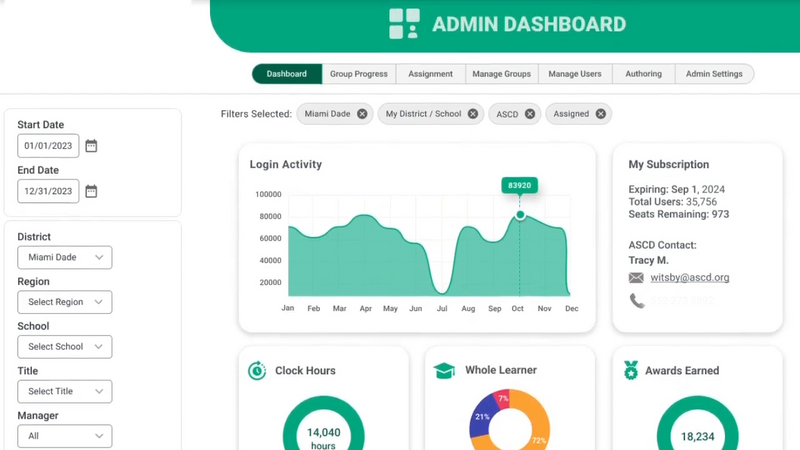
Task: Click the Tracy M. contact name
Action: (x=648, y=260)
